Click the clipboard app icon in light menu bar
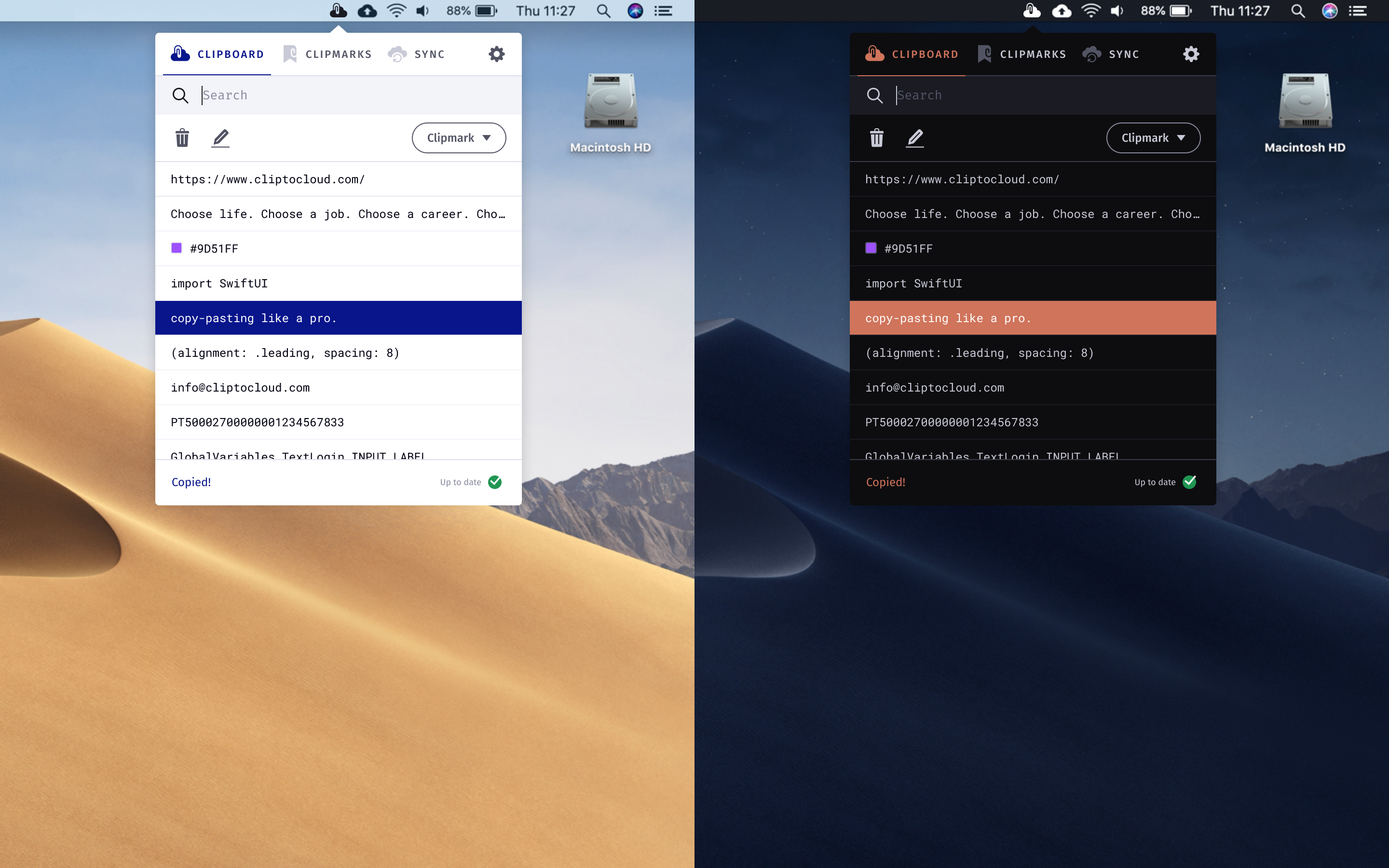The image size is (1389, 868). click(338, 10)
